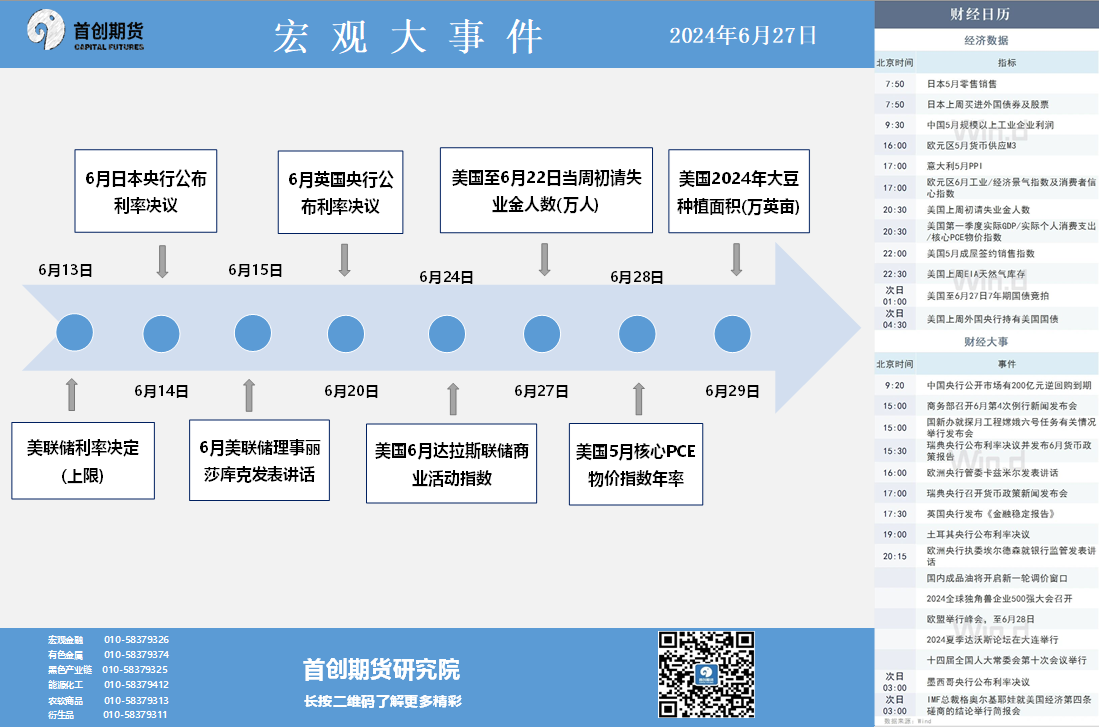Click the row 美国上周EIA天然气库存
The image size is (1099, 727).
tap(986, 274)
